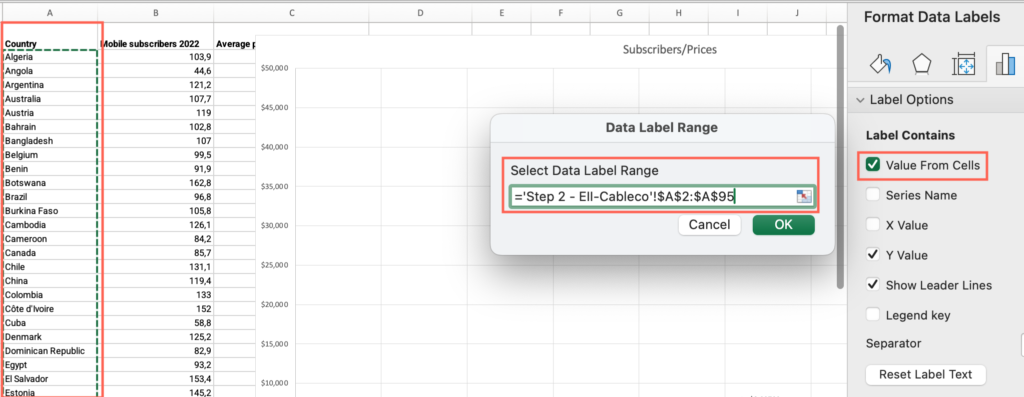Select column C header
The image size is (1024, 397).
(291, 12)
